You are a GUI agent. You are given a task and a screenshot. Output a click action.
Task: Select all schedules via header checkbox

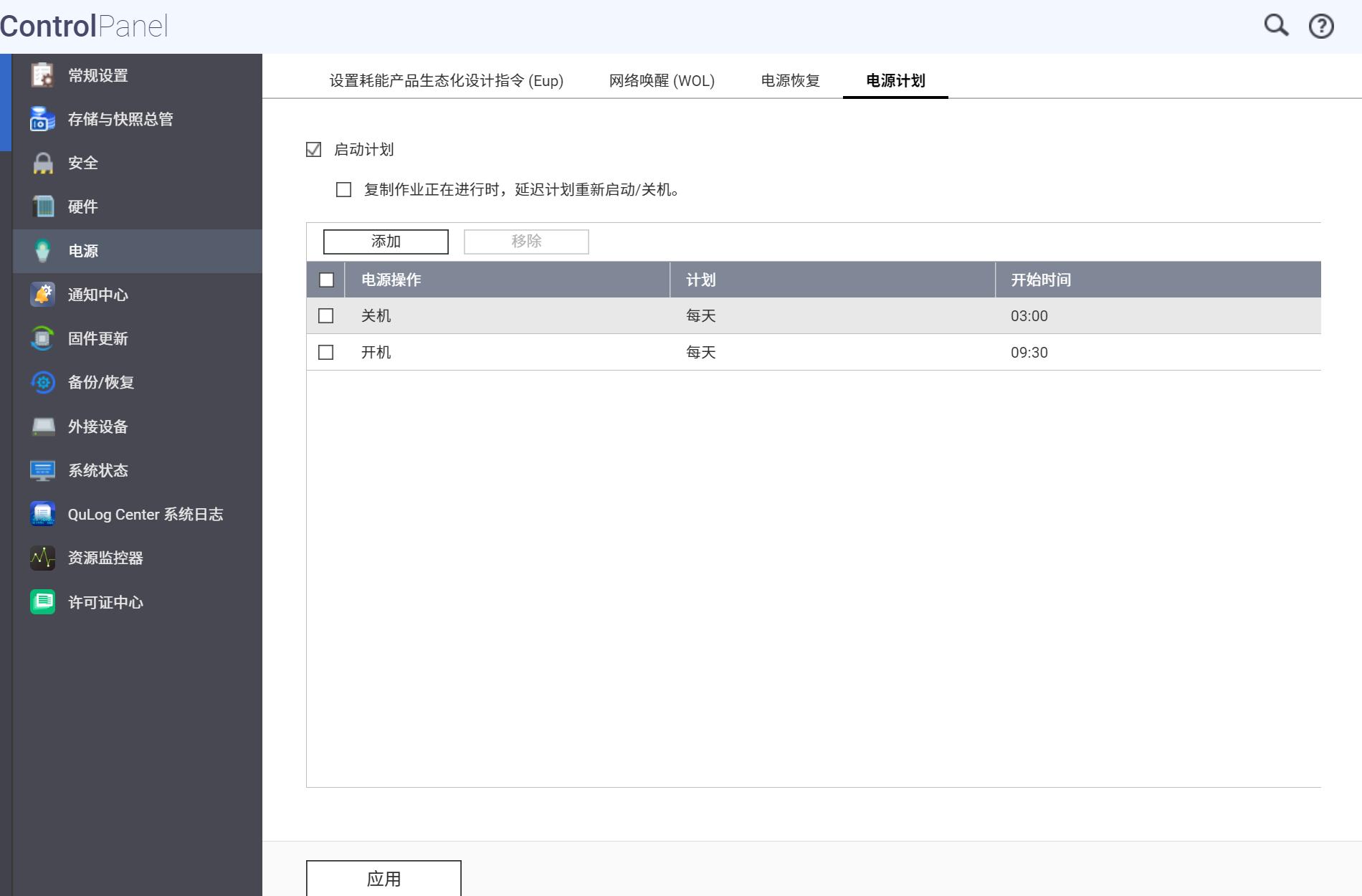327,280
